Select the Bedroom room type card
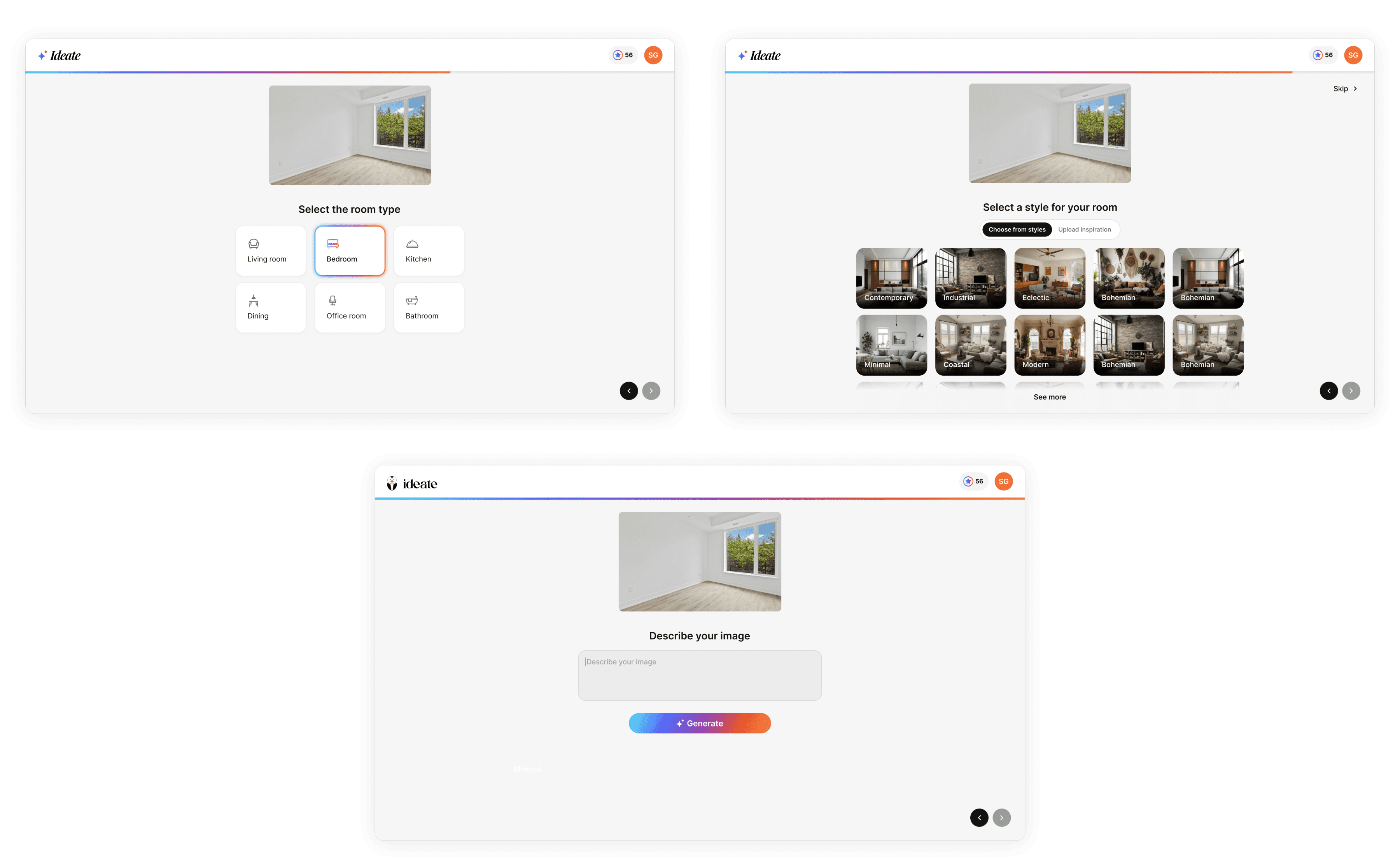This screenshot has width=1400, height=868. pyautogui.click(x=350, y=251)
